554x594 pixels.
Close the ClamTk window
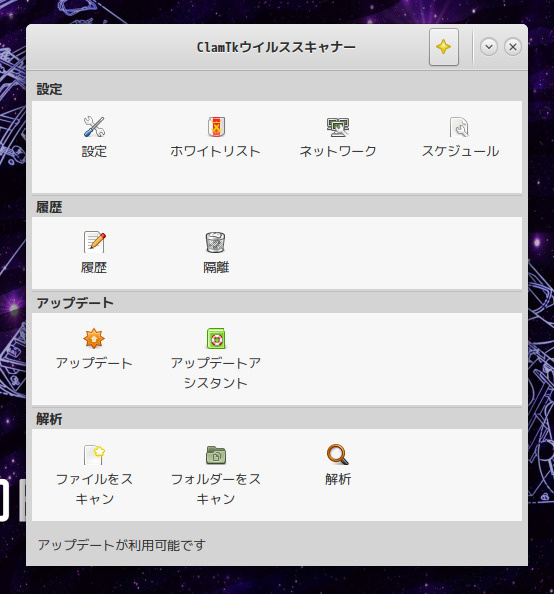pos(513,47)
